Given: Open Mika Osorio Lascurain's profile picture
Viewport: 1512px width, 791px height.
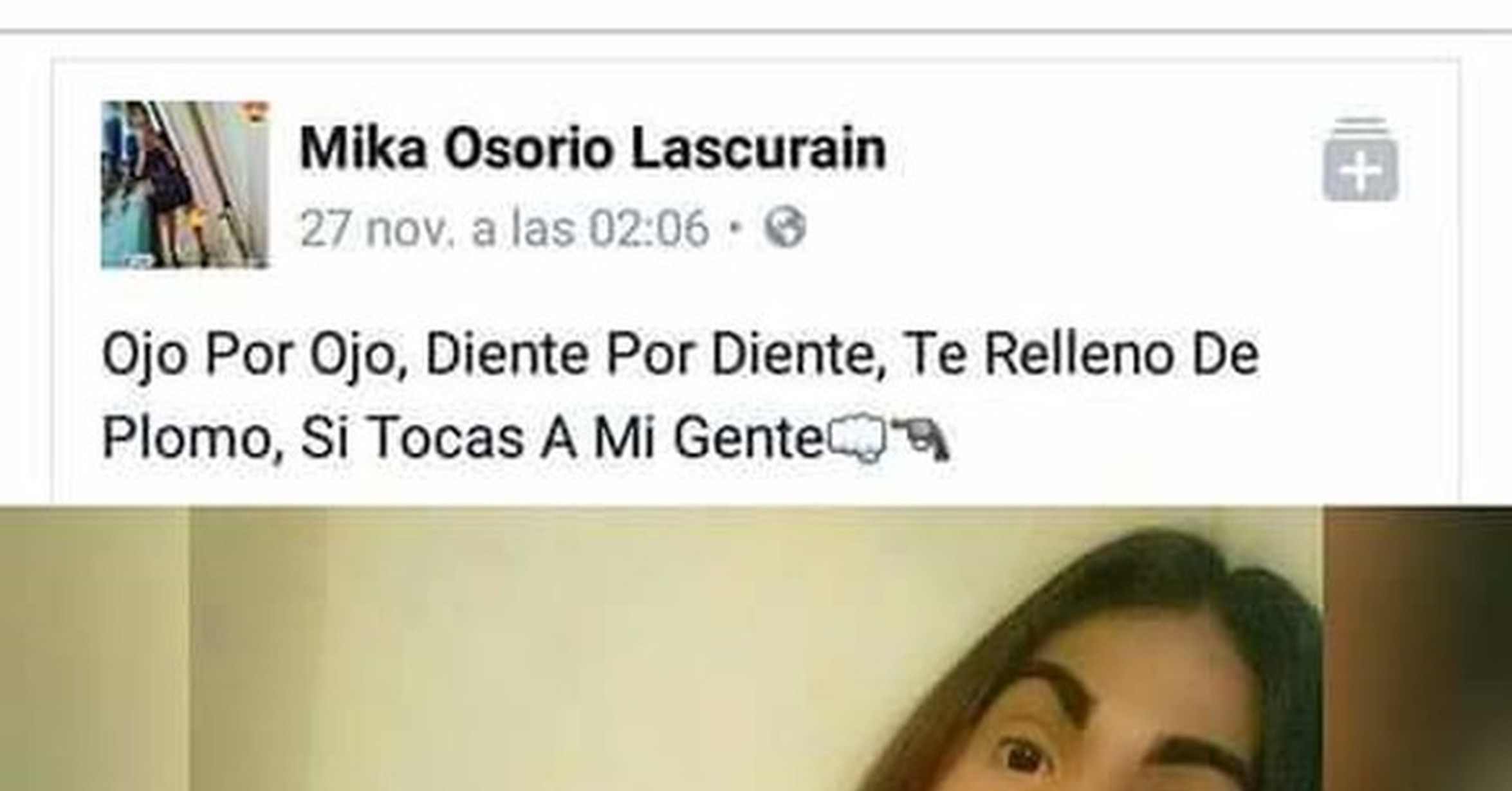Looking at the screenshot, I should pos(185,185).
